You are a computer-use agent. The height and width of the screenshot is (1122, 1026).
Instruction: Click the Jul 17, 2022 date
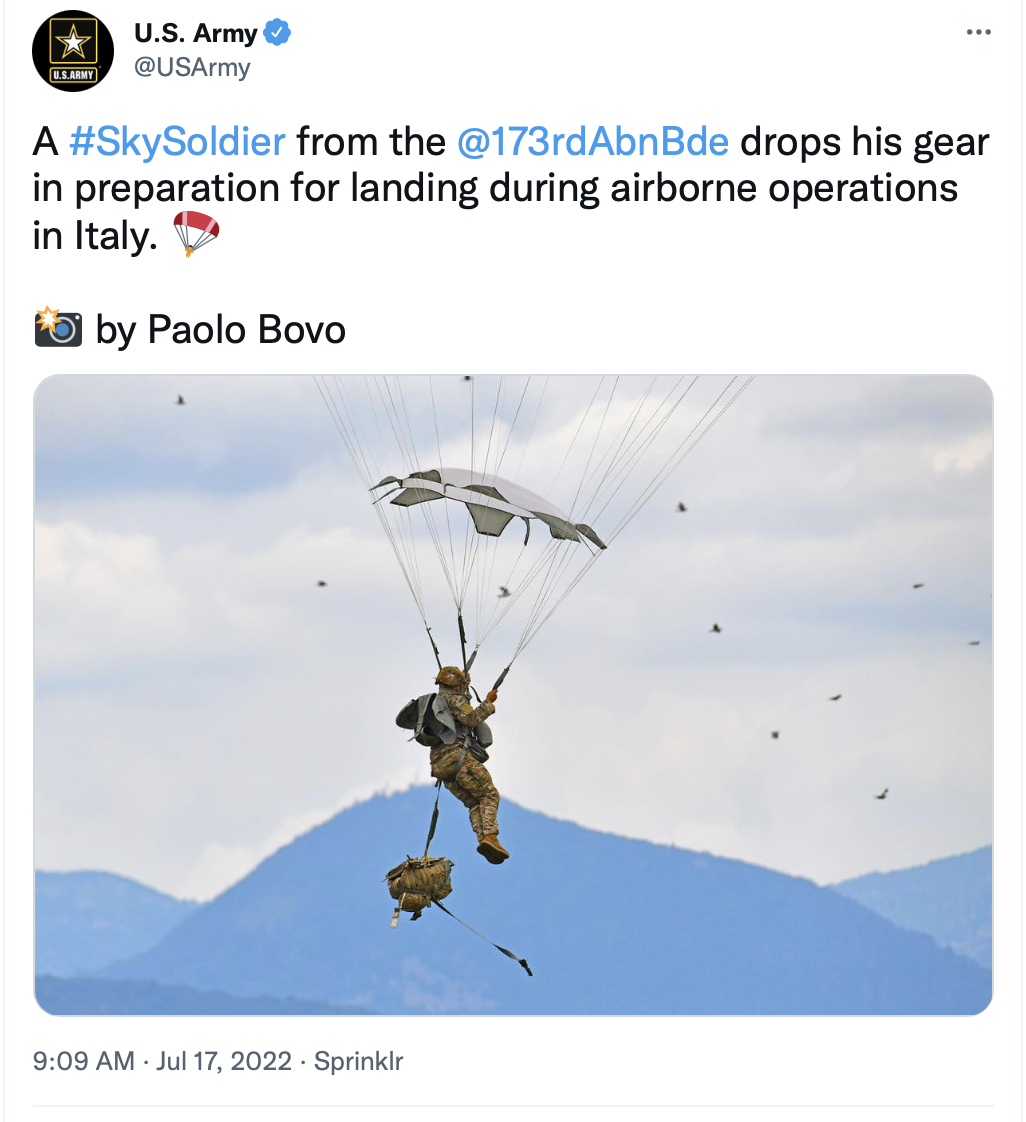tap(224, 1060)
